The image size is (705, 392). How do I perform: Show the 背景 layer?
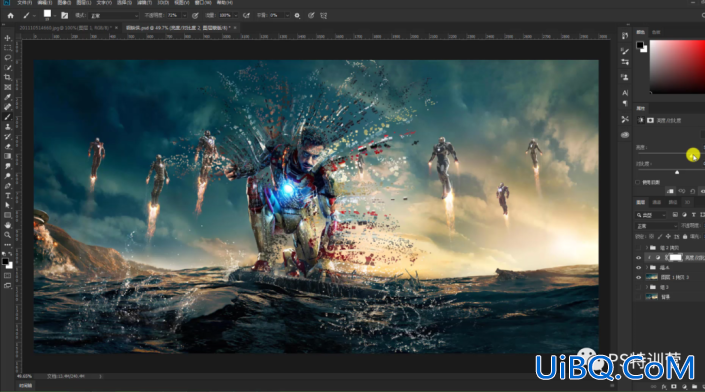click(638, 297)
